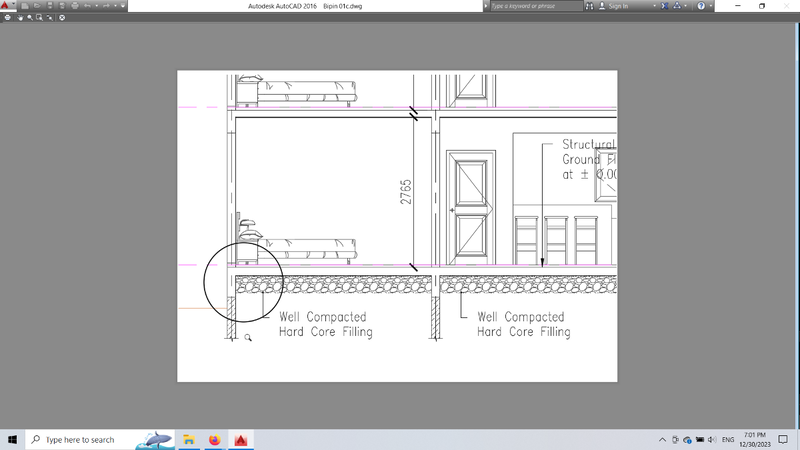Click the 'Type a keyword or phrase' search field

(x=536, y=6)
